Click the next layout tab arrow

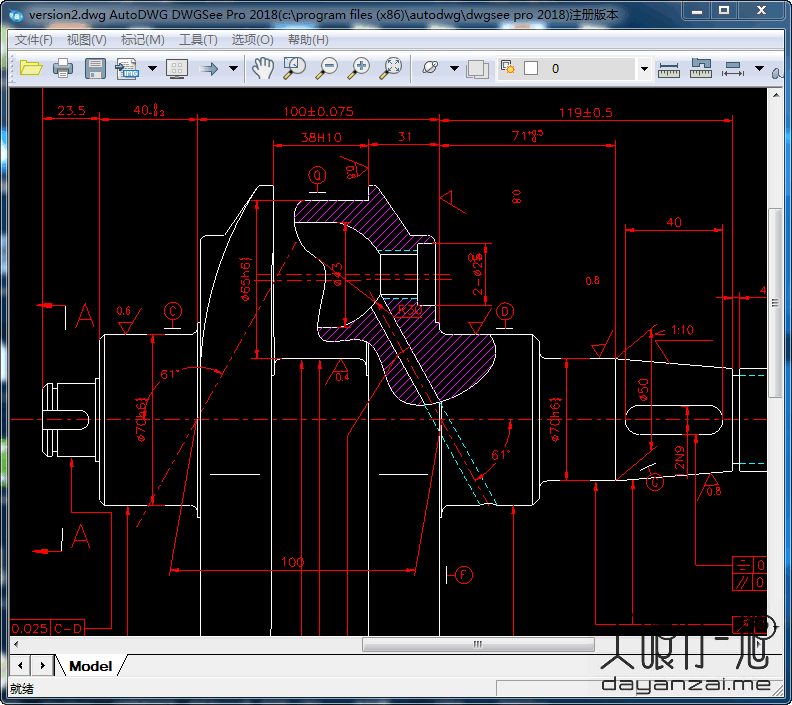42,666
